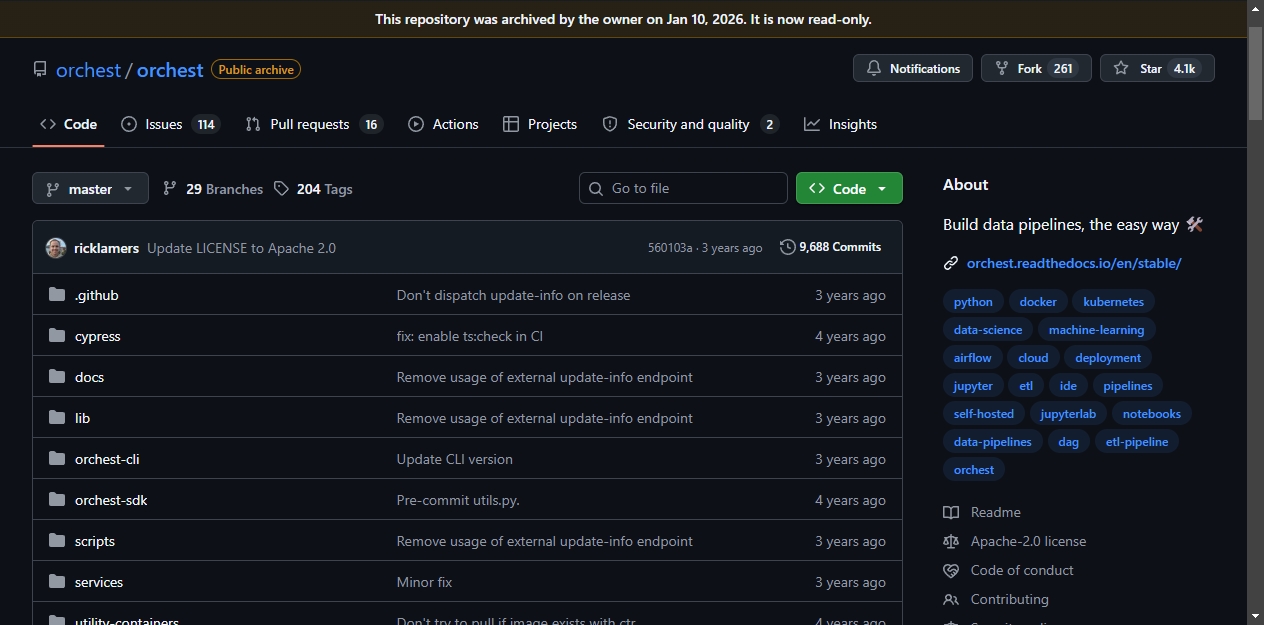Select the python topic tag
Viewport: 1264px width, 625px height.
click(x=973, y=302)
